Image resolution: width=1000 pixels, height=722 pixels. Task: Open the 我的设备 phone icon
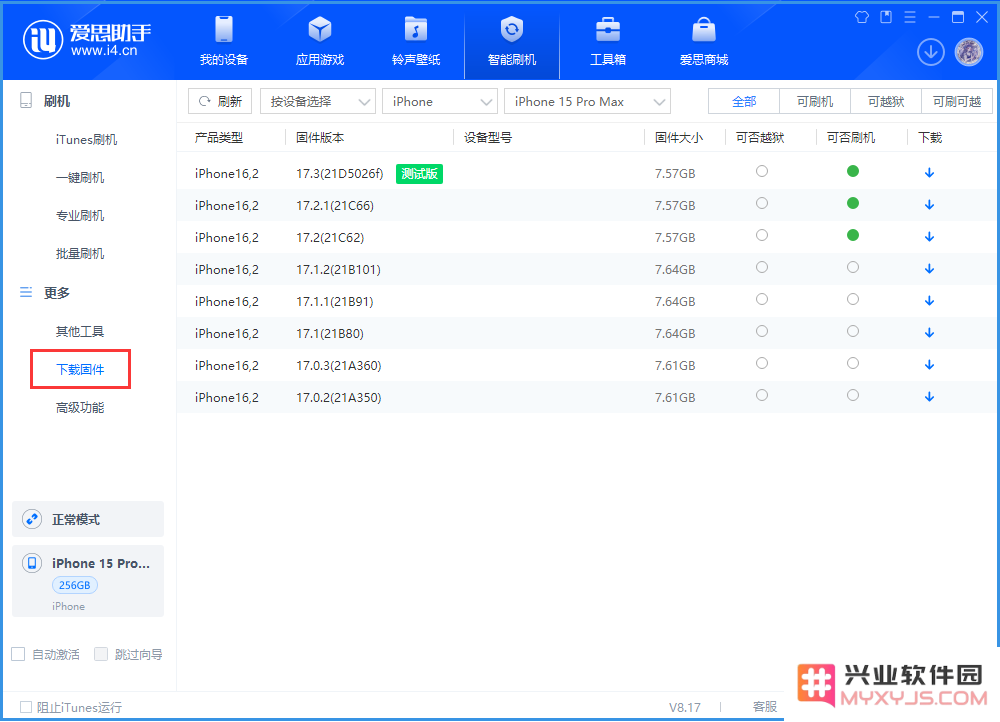(x=224, y=29)
